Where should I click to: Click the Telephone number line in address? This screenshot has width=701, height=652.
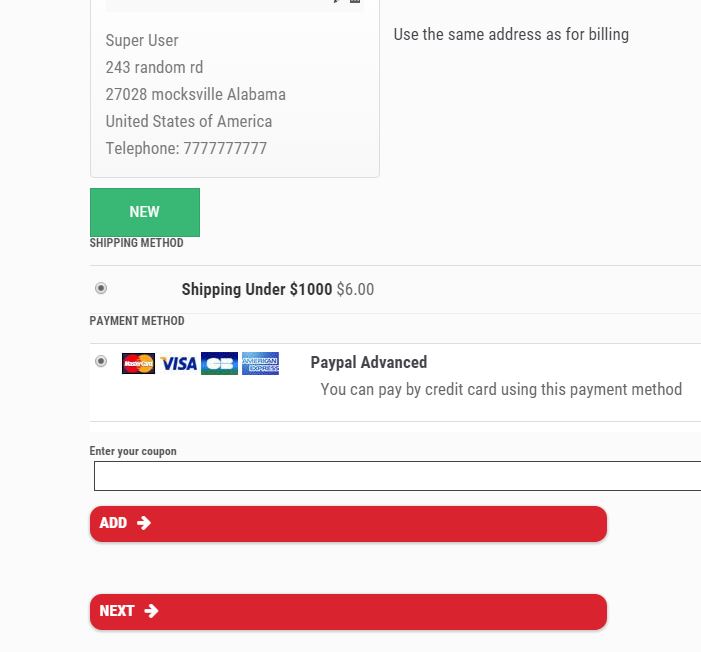pos(186,149)
